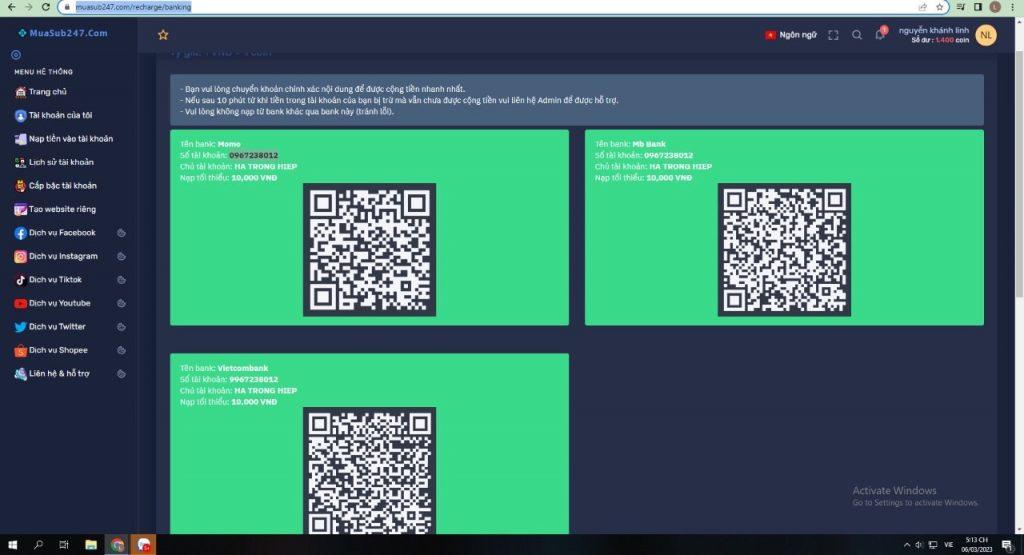Click the Chrome taskbar icon
Viewport: 1024px width, 555px height.
click(x=118, y=545)
